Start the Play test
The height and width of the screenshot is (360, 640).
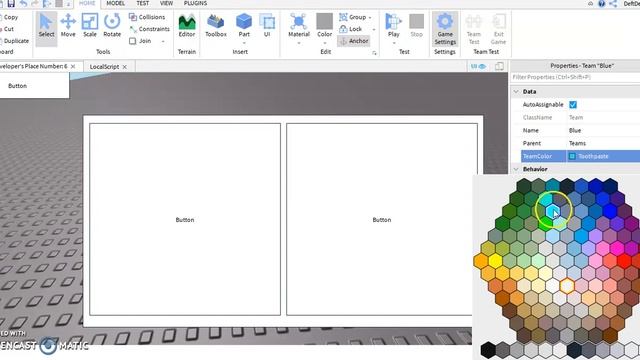click(x=393, y=26)
